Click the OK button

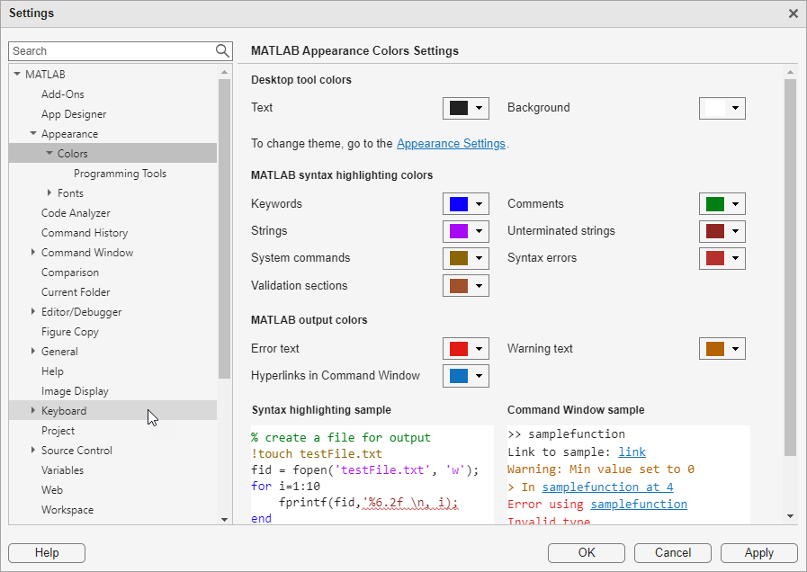point(587,553)
